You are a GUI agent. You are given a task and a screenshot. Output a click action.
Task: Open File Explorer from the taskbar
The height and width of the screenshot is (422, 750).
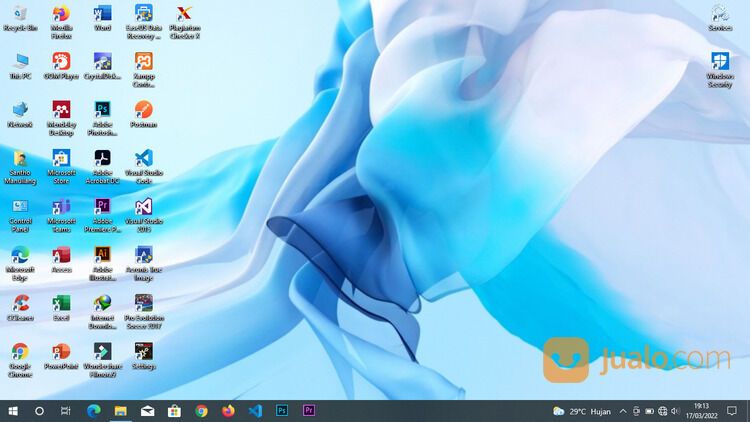[121, 411]
